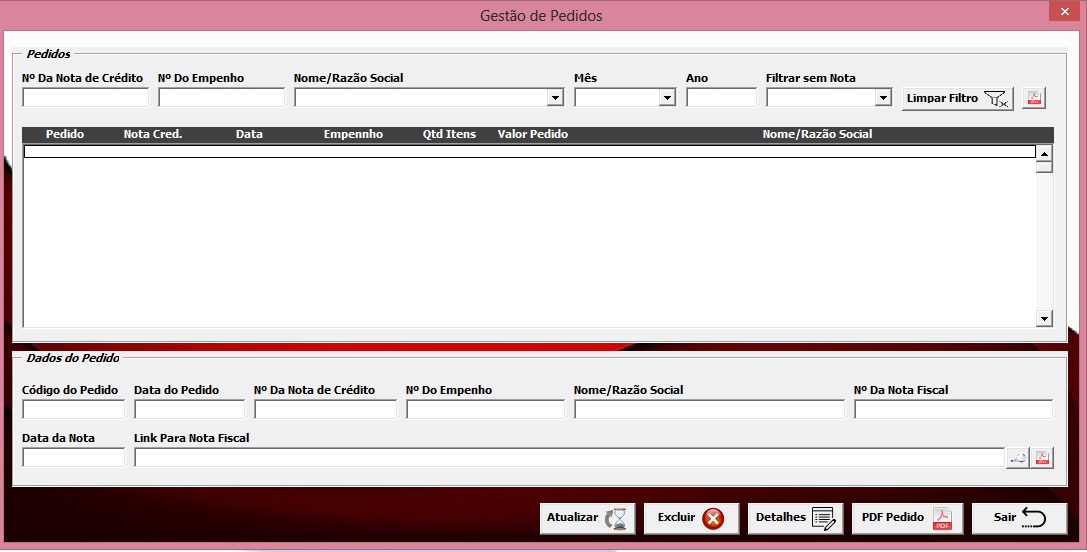Generate the PDF Pedido
Image resolution: width=1087 pixels, height=552 pixels.
pos(907,519)
